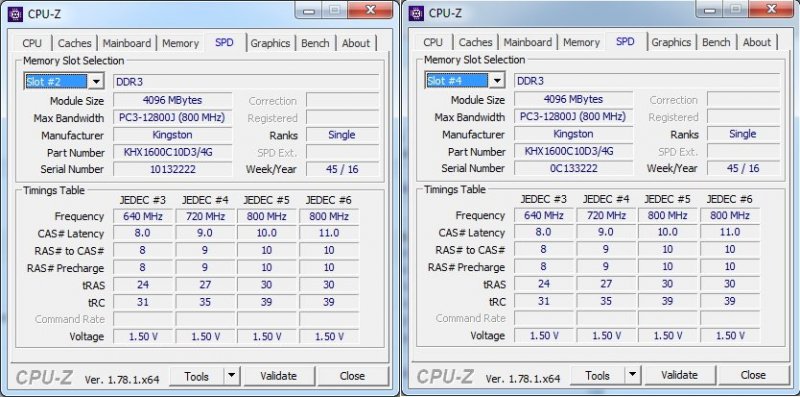800x397 pixels.
Task: Switch to CPU tab in right window
Action: point(433,42)
